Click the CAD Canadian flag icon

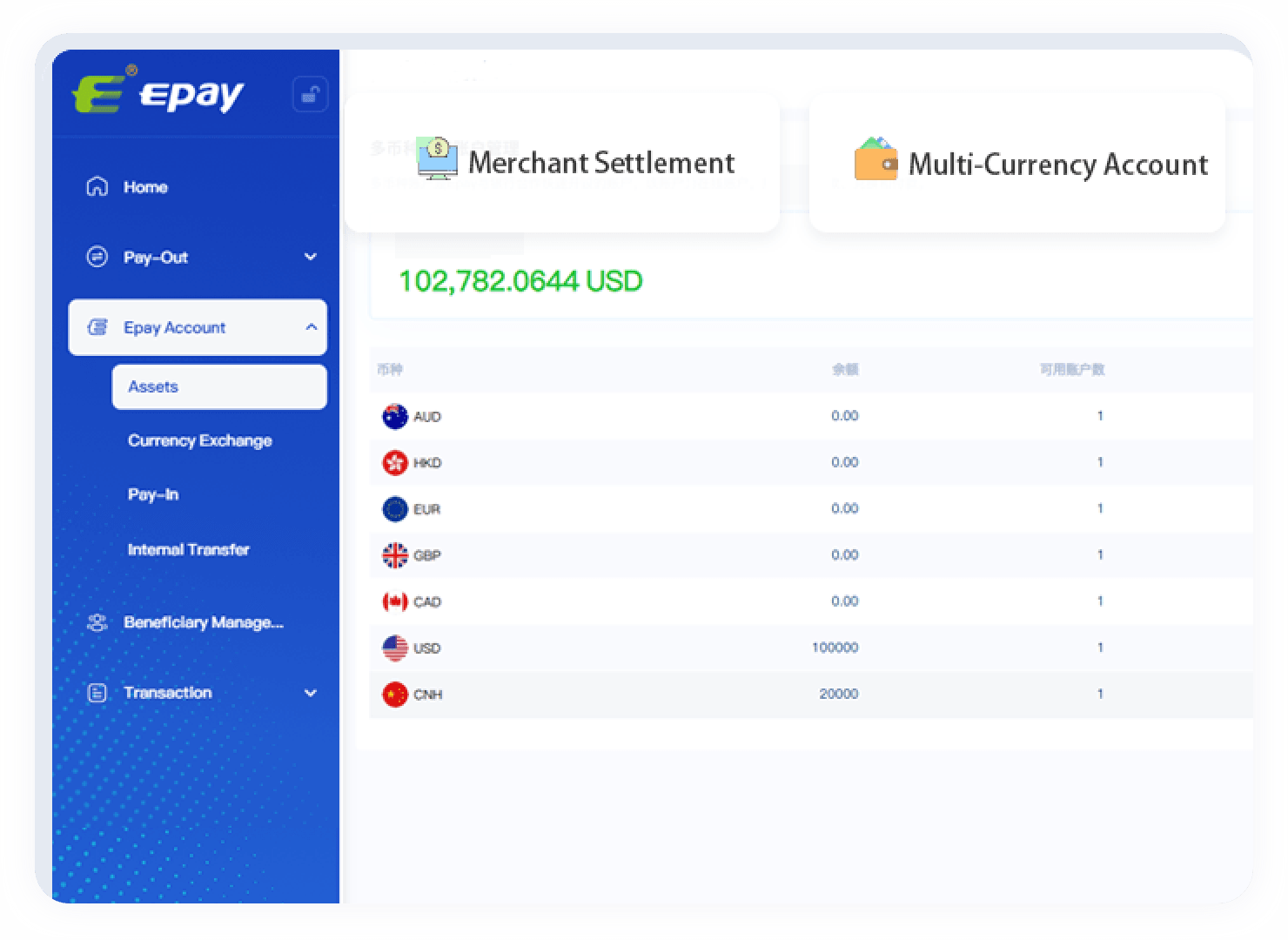[395, 601]
